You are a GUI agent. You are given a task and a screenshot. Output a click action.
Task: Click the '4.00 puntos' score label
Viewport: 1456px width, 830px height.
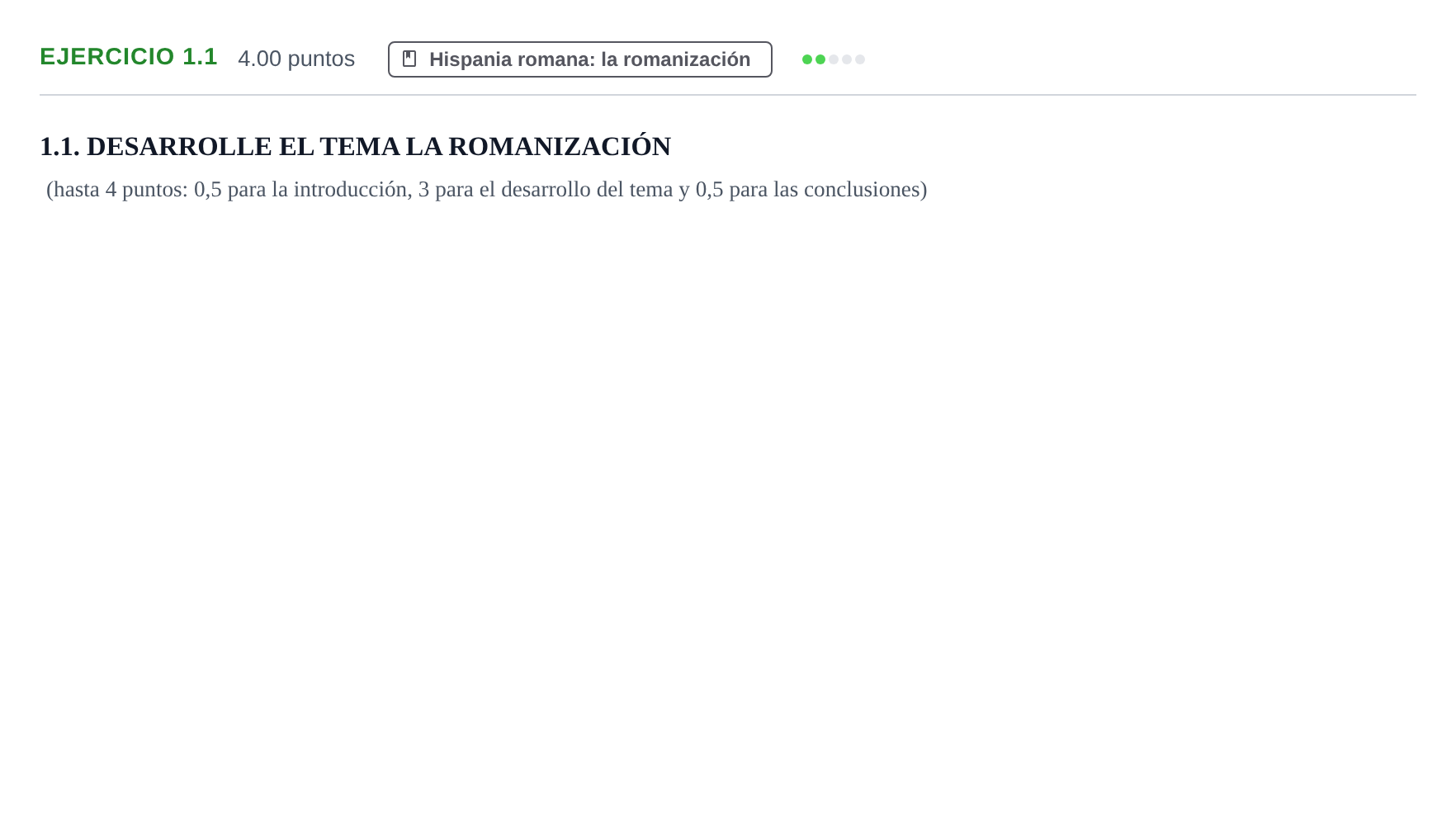296,59
